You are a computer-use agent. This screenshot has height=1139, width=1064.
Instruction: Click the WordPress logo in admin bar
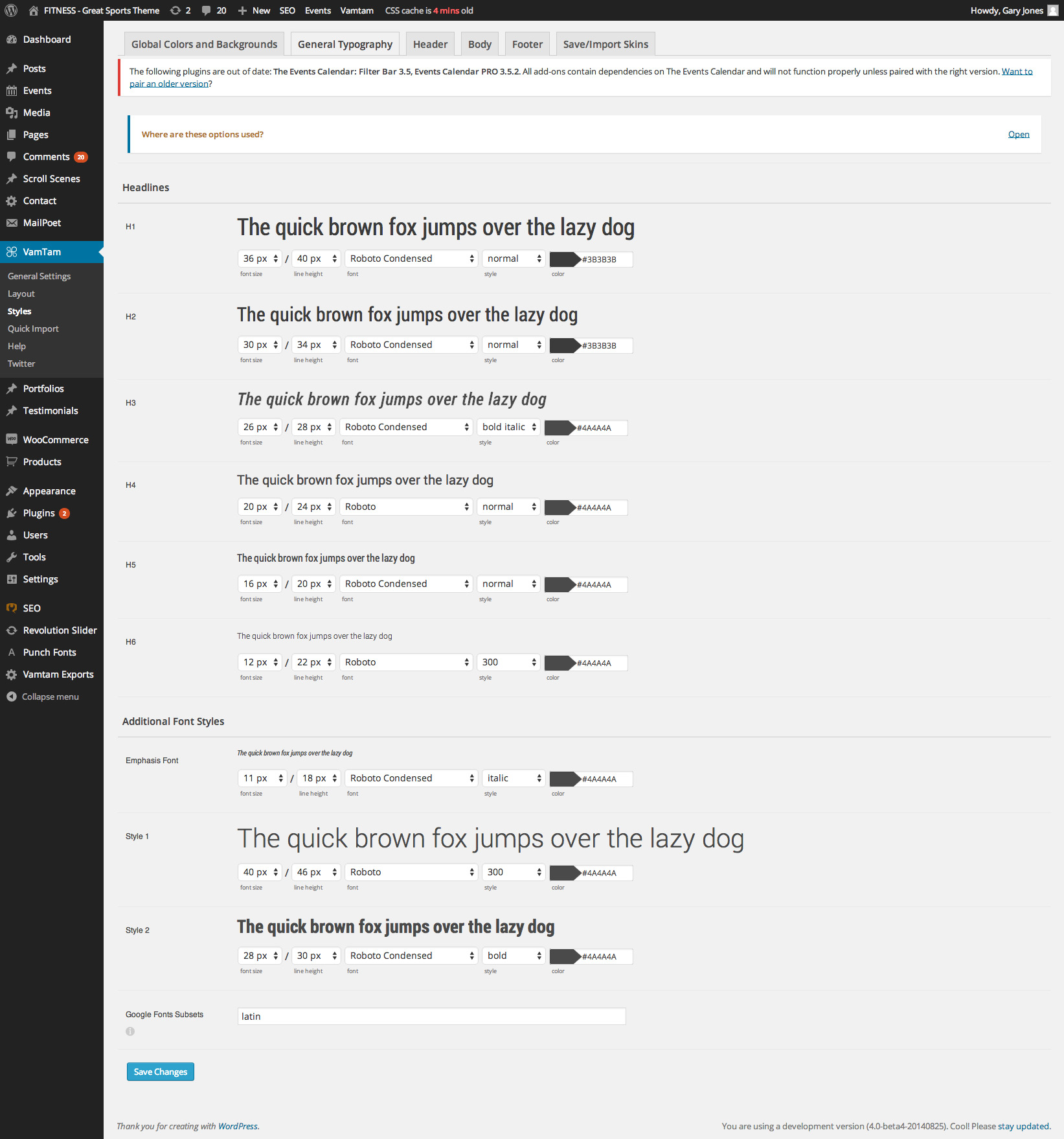tap(11, 10)
